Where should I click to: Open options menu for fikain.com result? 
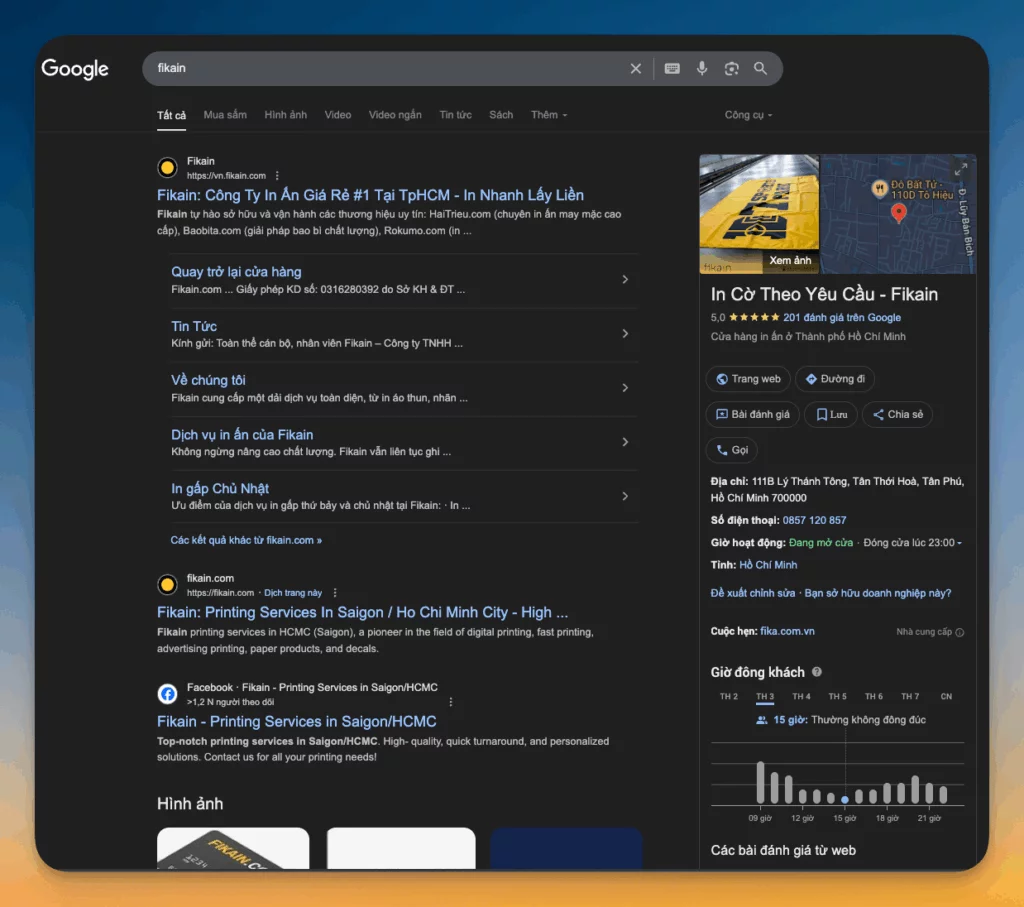tap(334, 593)
